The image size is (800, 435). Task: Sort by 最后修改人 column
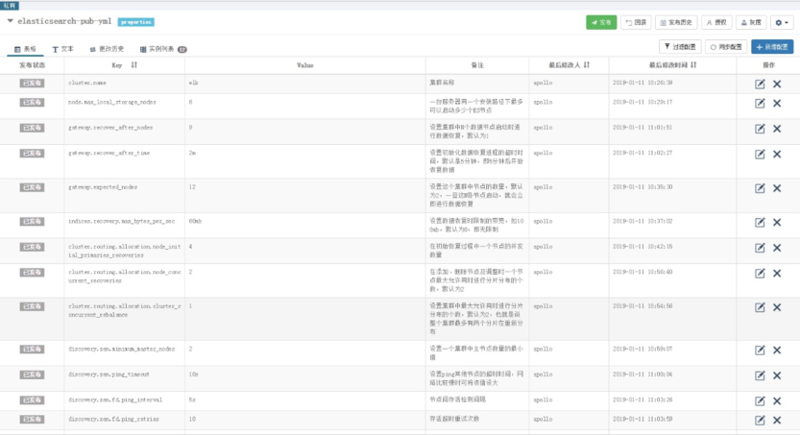587,65
